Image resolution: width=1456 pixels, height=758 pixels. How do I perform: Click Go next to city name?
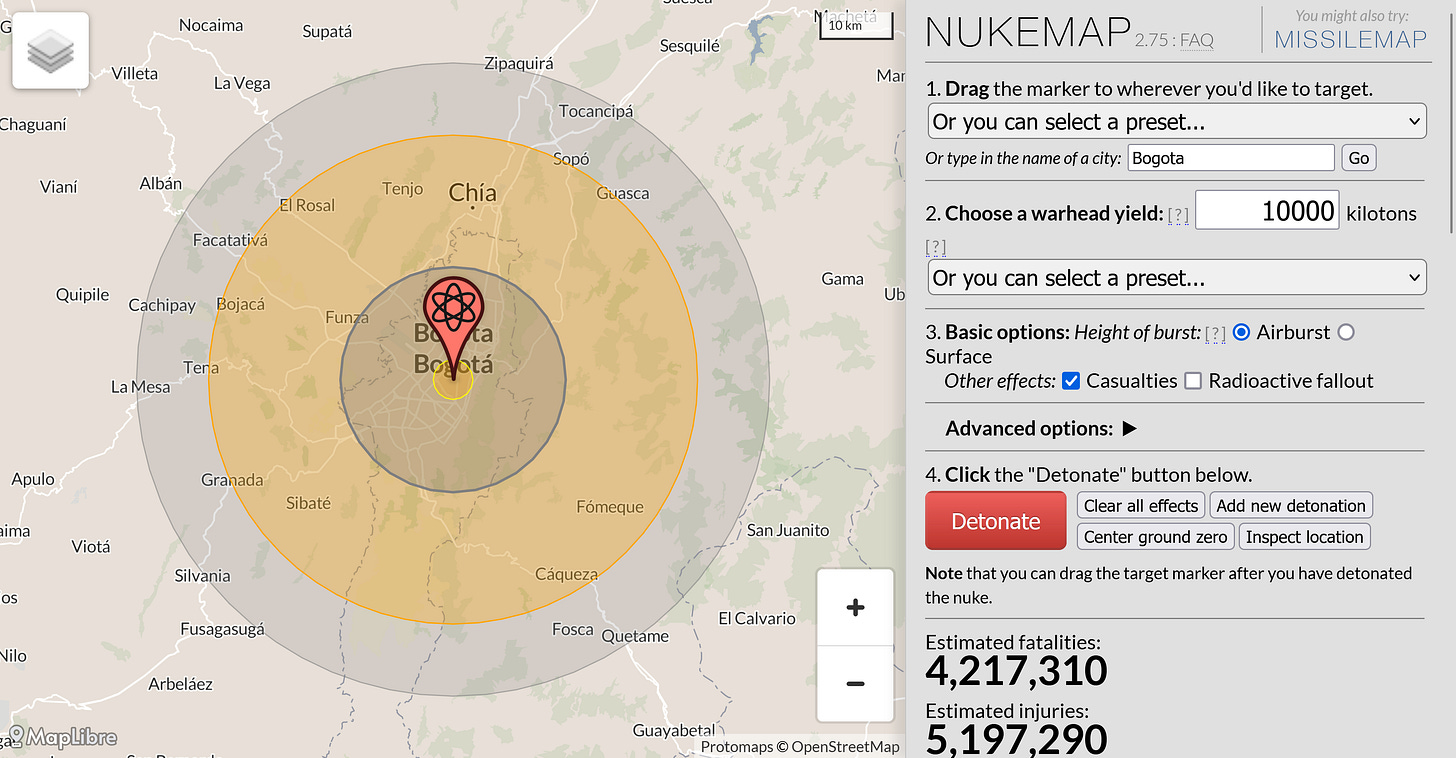click(1359, 158)
